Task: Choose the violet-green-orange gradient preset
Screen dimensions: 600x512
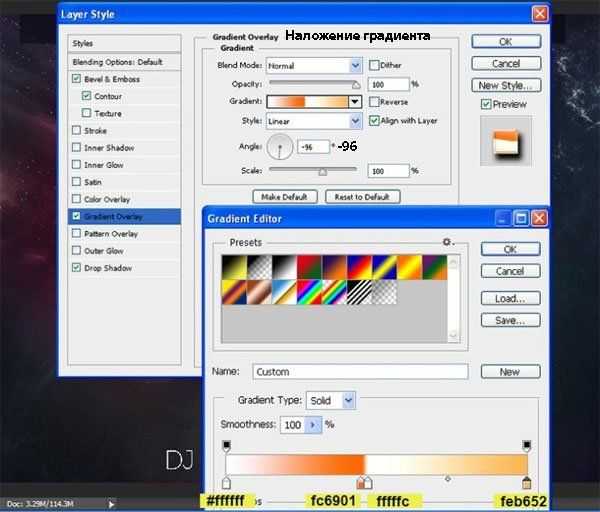Action: (x=434, y=267)
